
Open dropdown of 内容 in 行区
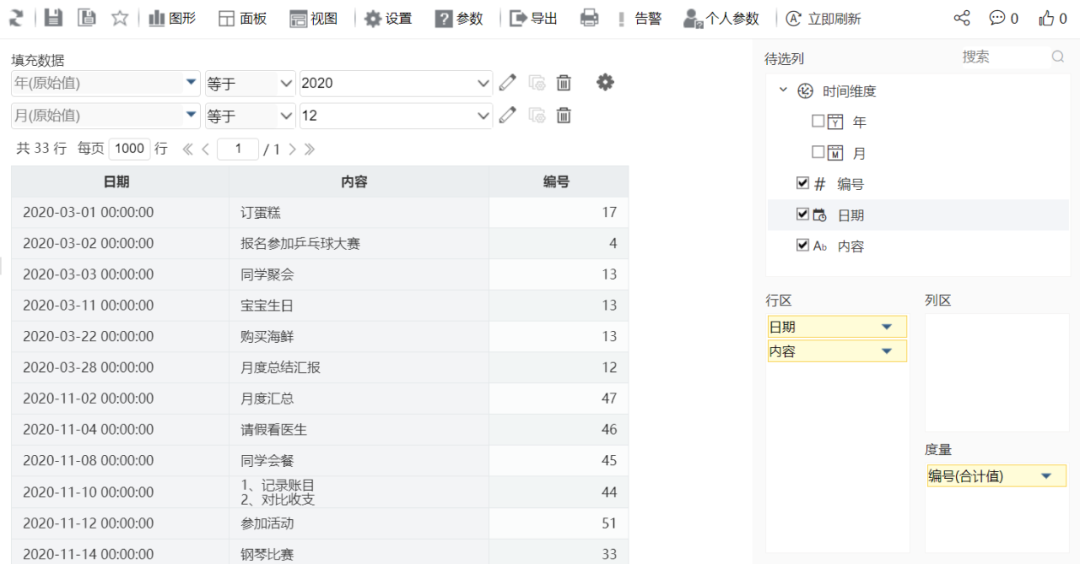pyautogui.click(x=886, y=351)
